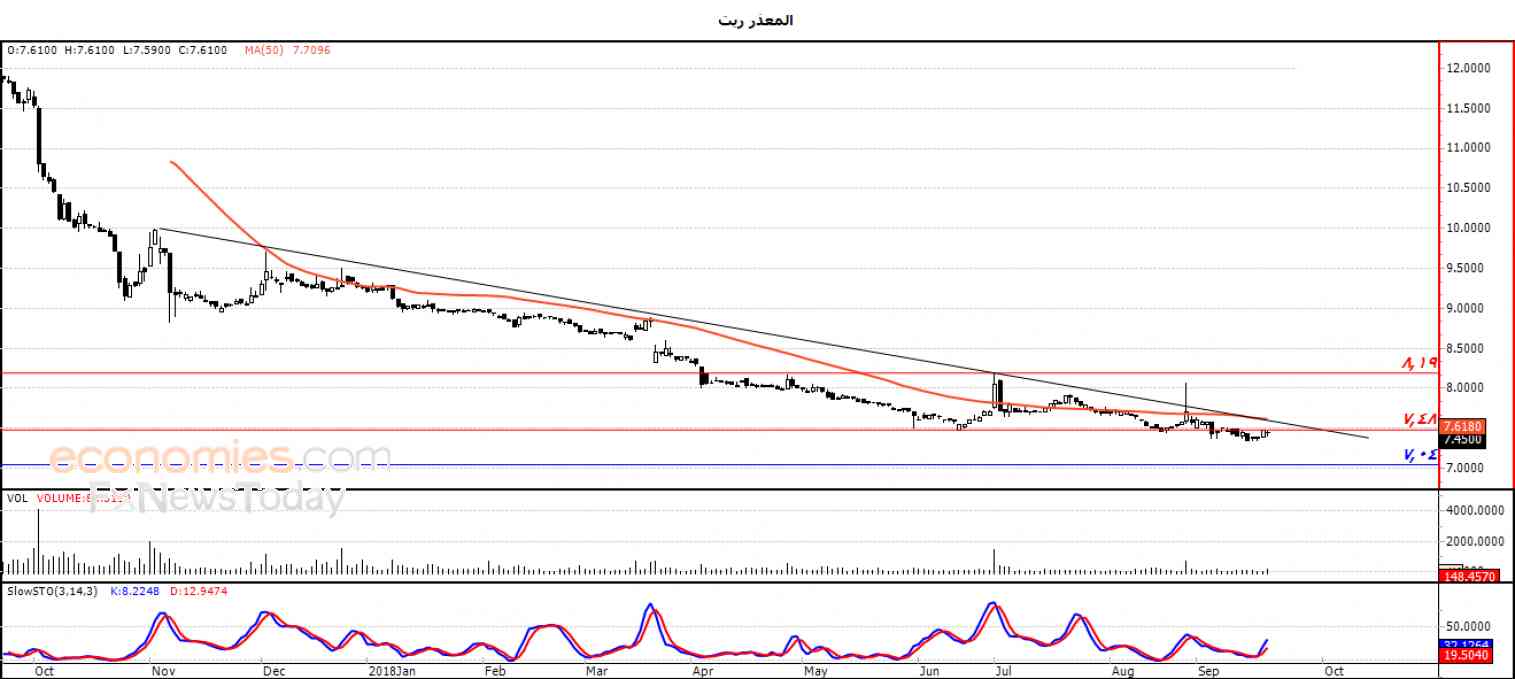Click the 2018Jan date axis label

point(392,670)
